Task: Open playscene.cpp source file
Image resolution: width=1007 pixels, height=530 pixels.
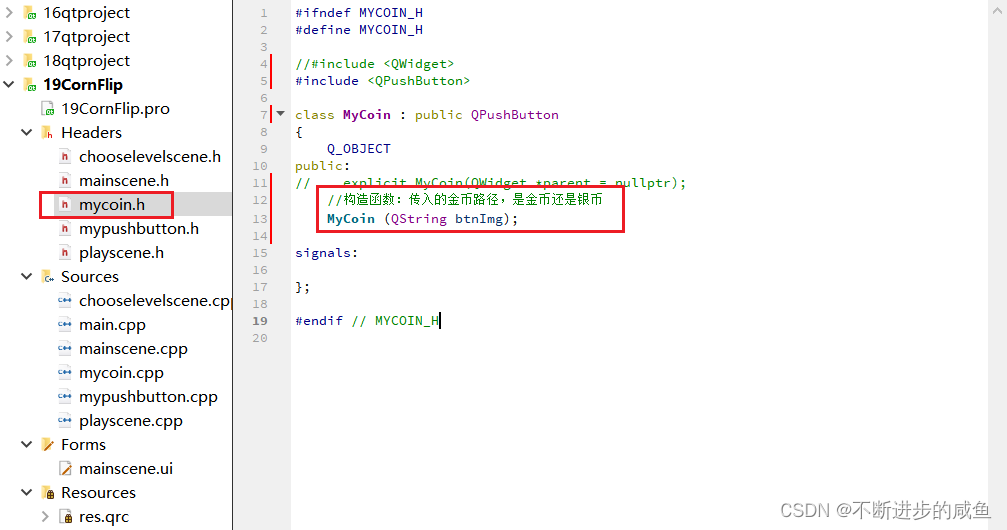Action: click(x=131, y=421)
